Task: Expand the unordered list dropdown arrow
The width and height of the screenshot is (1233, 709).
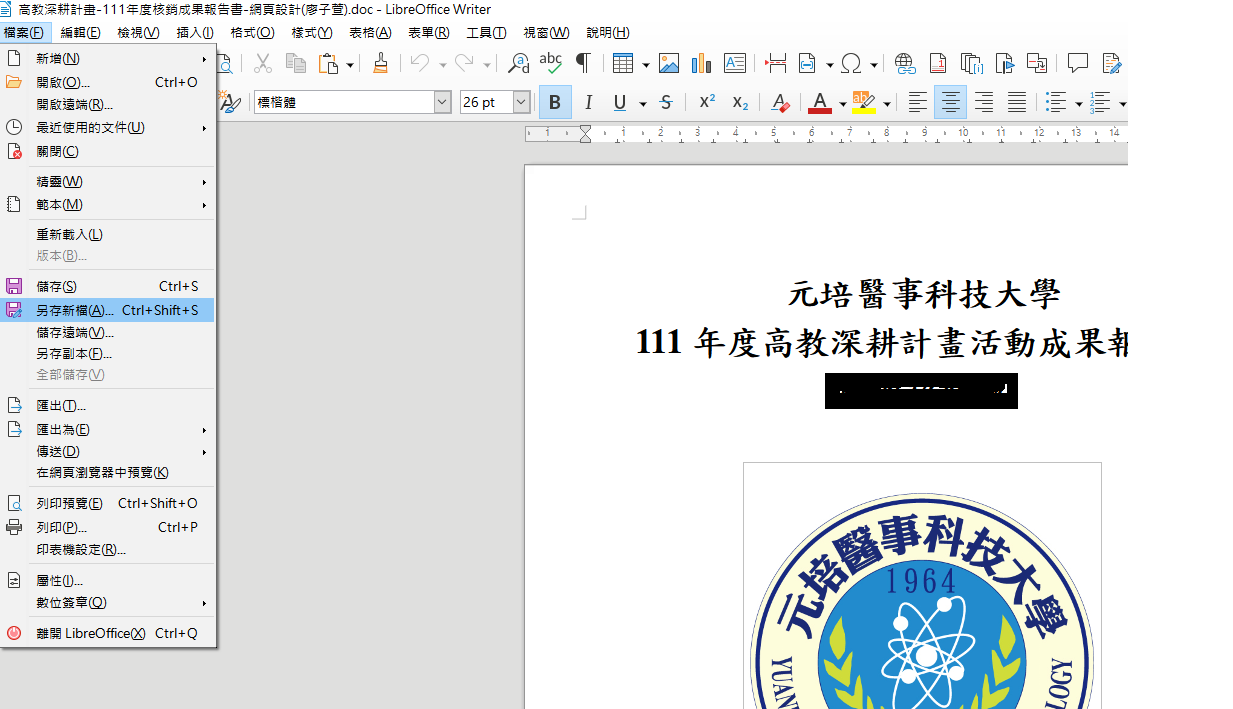Action: click(x=1078, y=103)
